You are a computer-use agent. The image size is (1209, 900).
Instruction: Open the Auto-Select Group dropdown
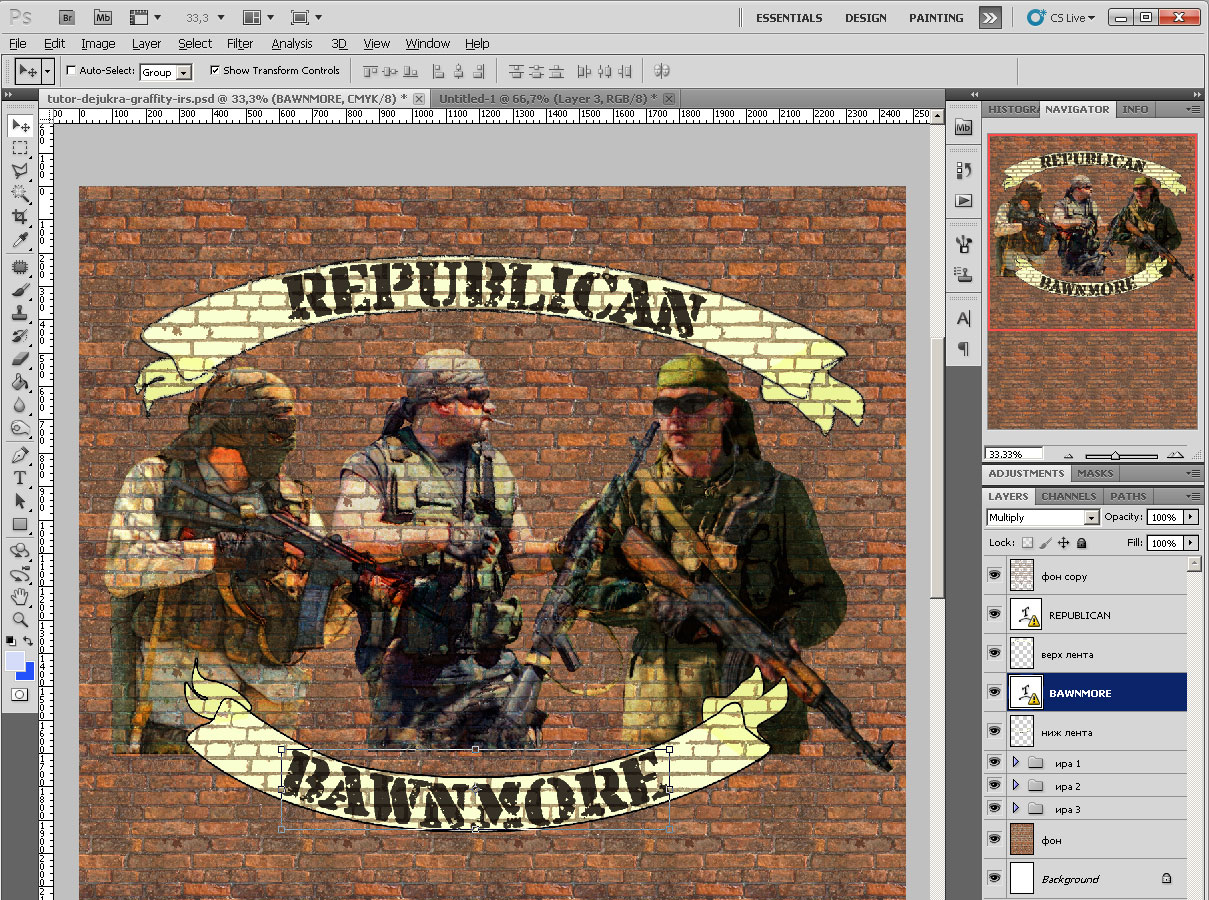pos(166,72)
